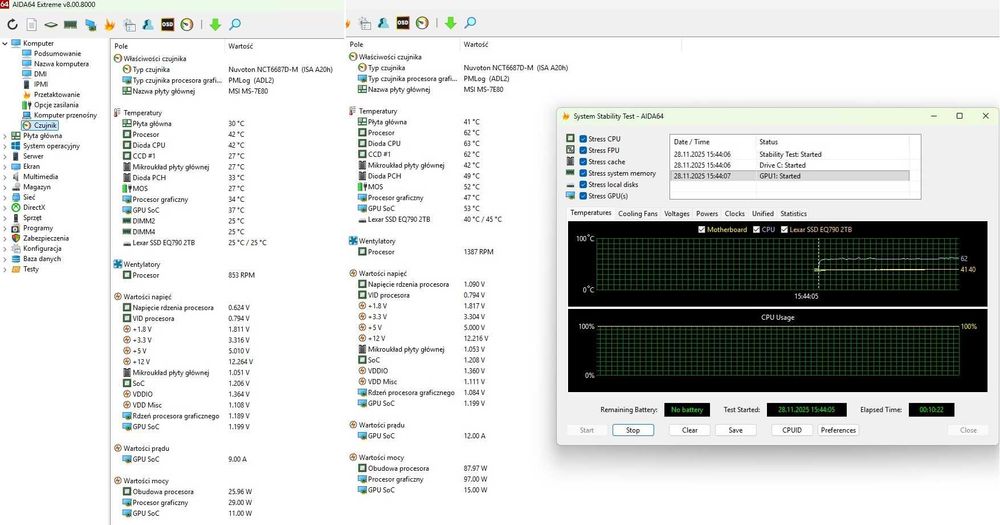1000x525 pixels.
Task: Switch to the Powers tab
Action: 707,214
